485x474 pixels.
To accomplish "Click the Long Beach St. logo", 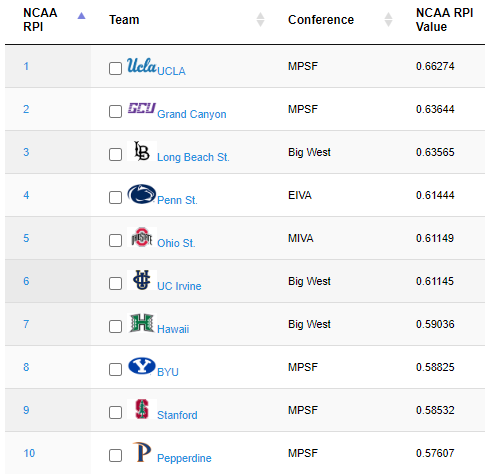I will (x=142, y=151).
